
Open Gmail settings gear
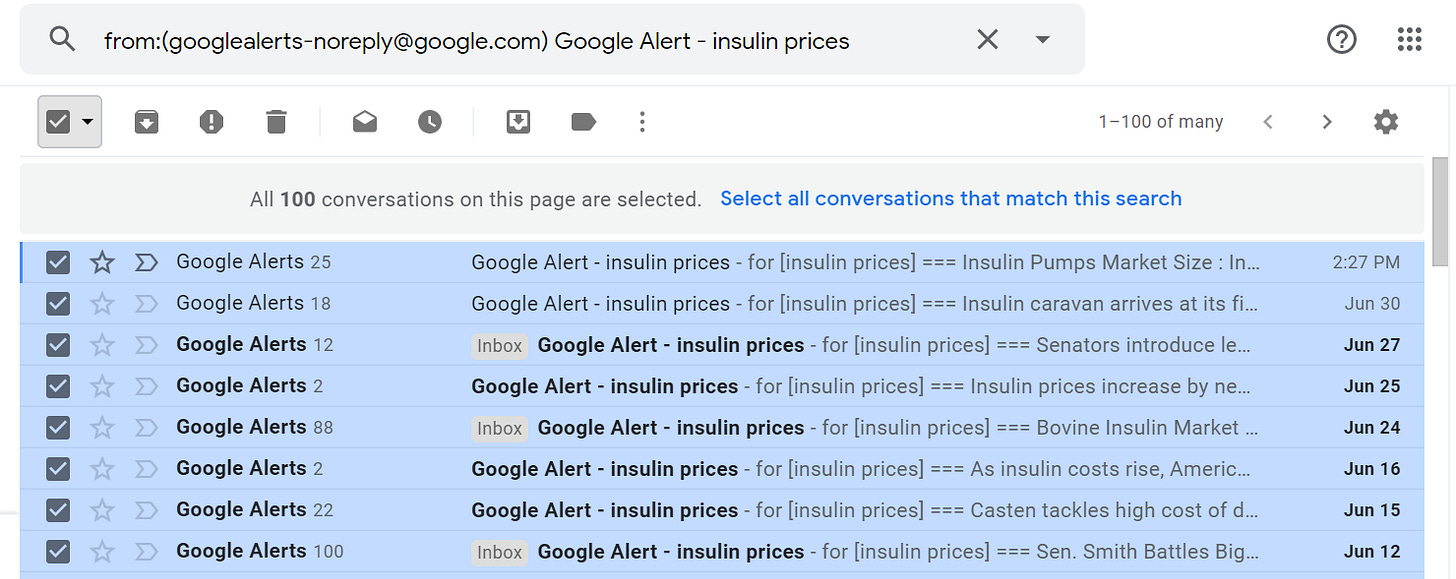[x=1386, y=122]
